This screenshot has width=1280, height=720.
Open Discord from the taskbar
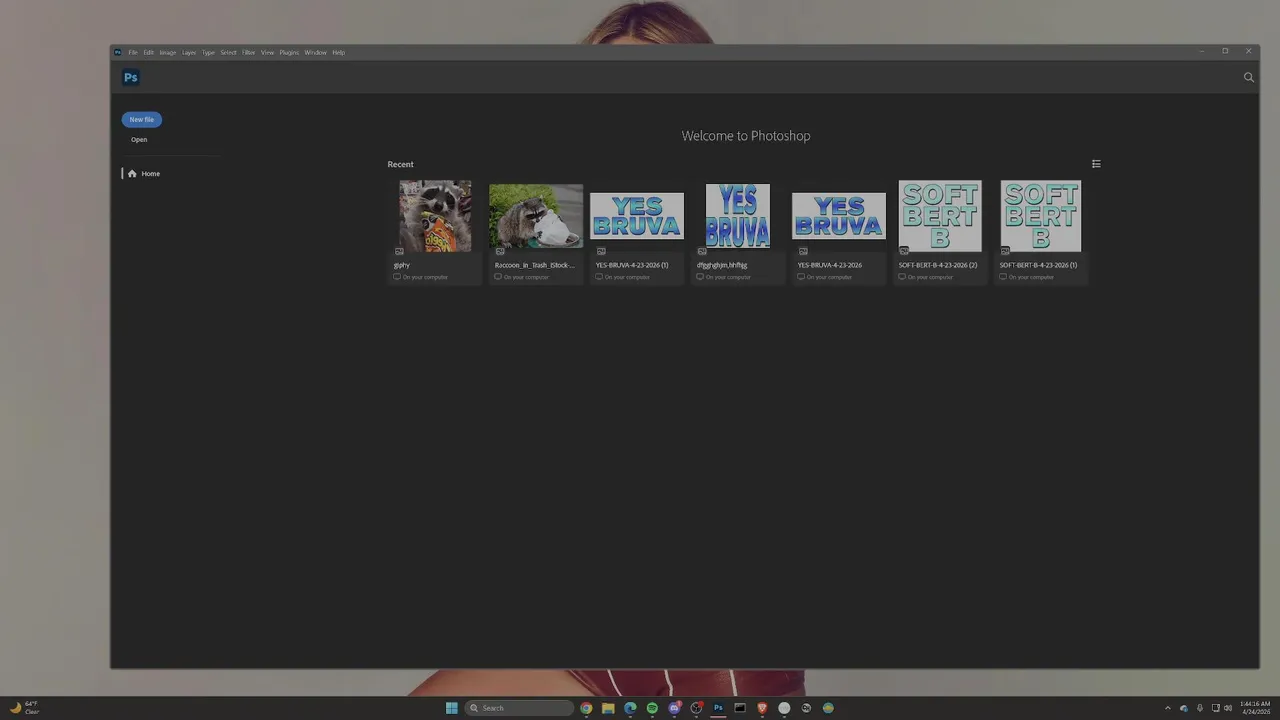pos(674,708)
